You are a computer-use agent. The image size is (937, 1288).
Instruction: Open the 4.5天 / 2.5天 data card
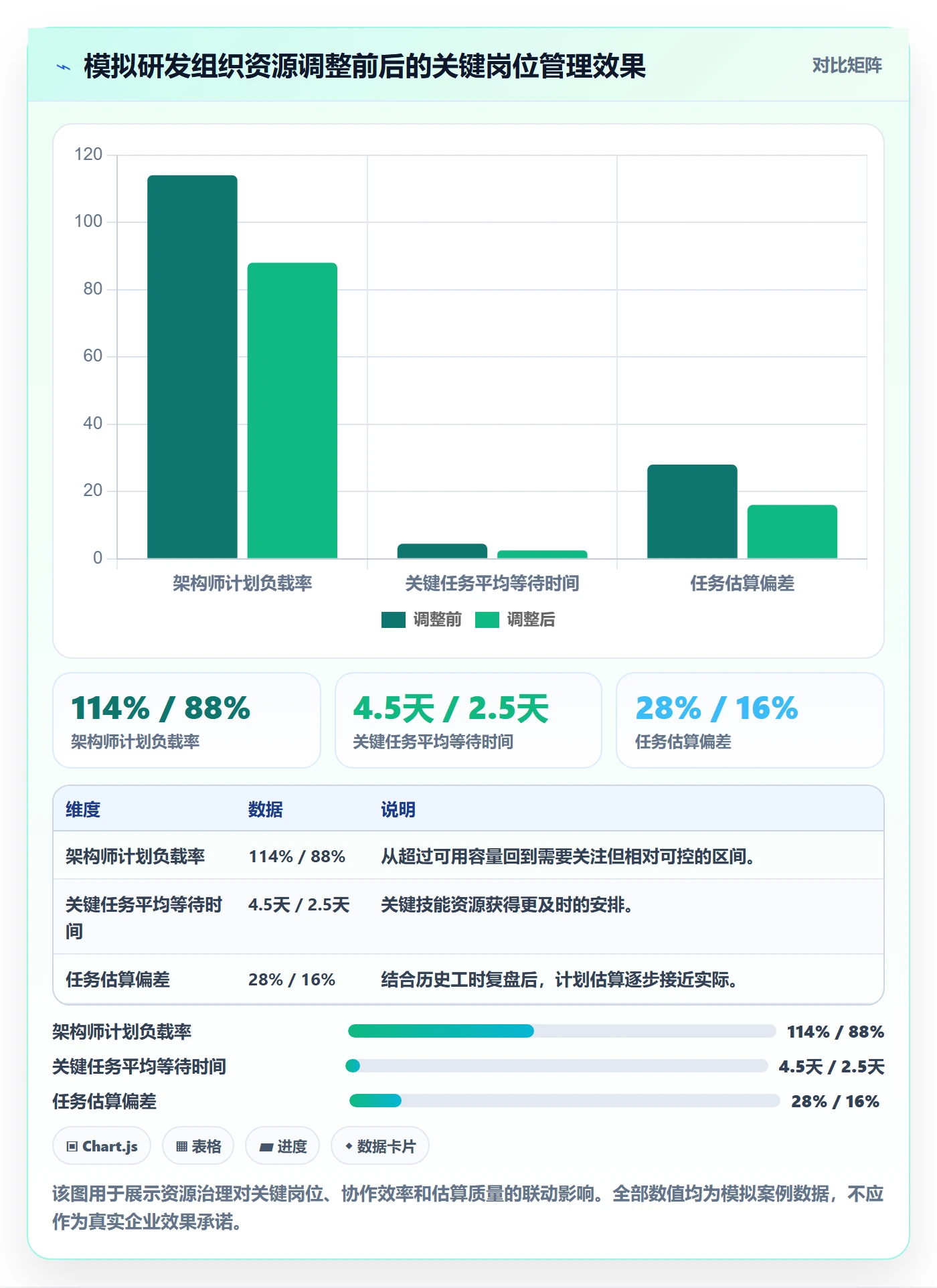[x=468, y=720]
